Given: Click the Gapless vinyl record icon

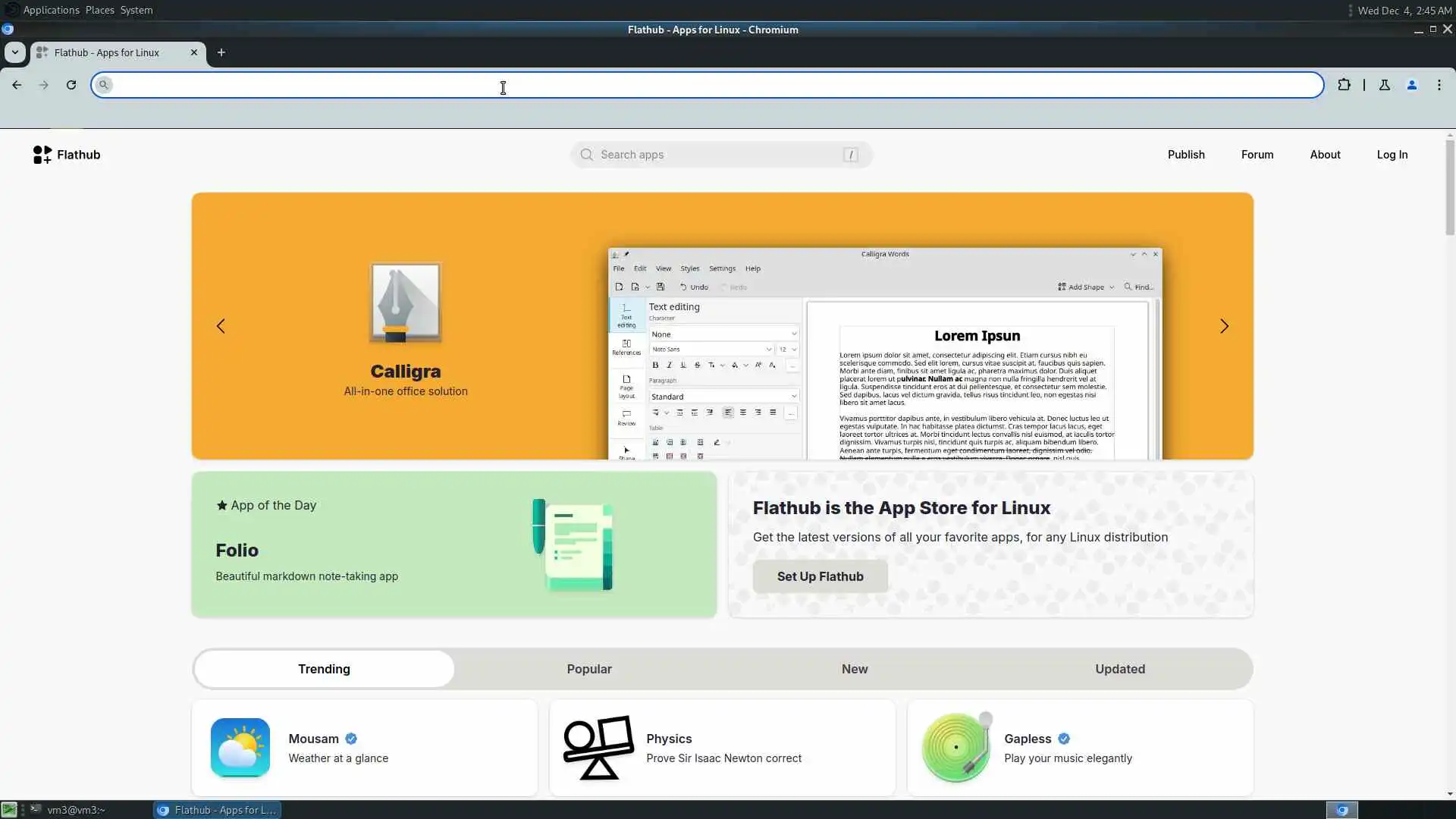Looking at the screenshot, I should 956,748.
